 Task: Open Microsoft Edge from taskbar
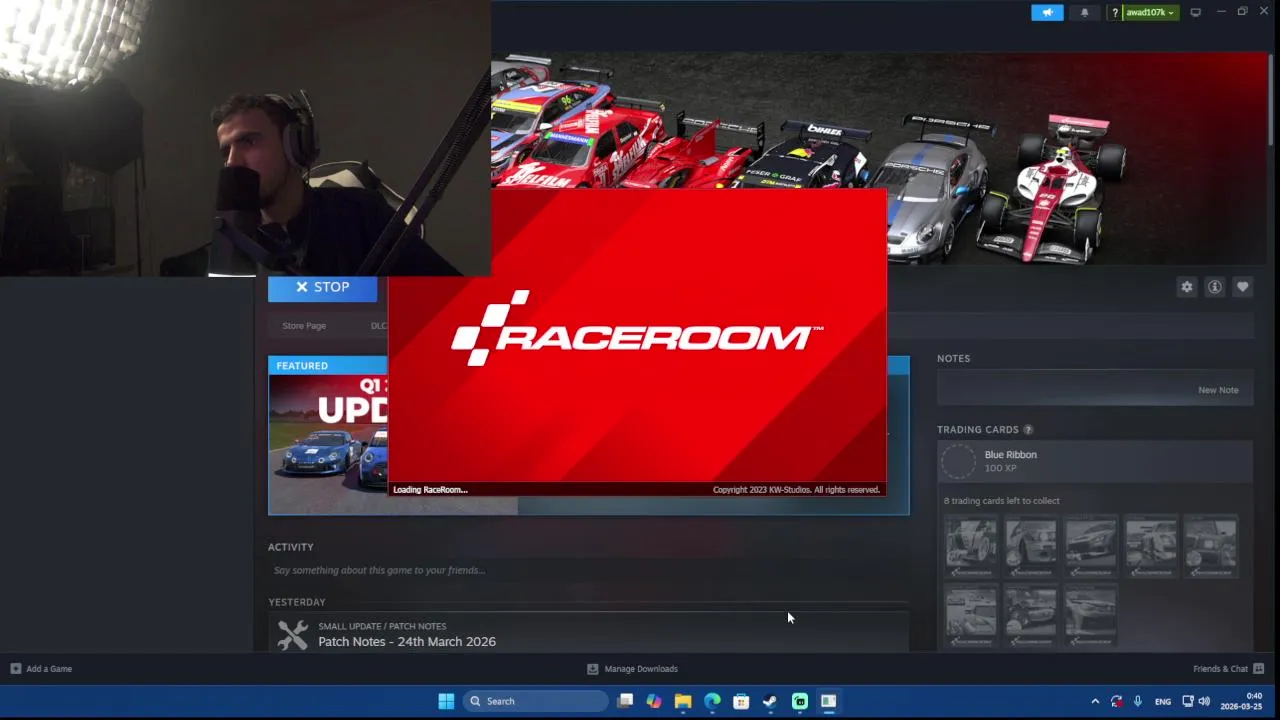(712, 701)
